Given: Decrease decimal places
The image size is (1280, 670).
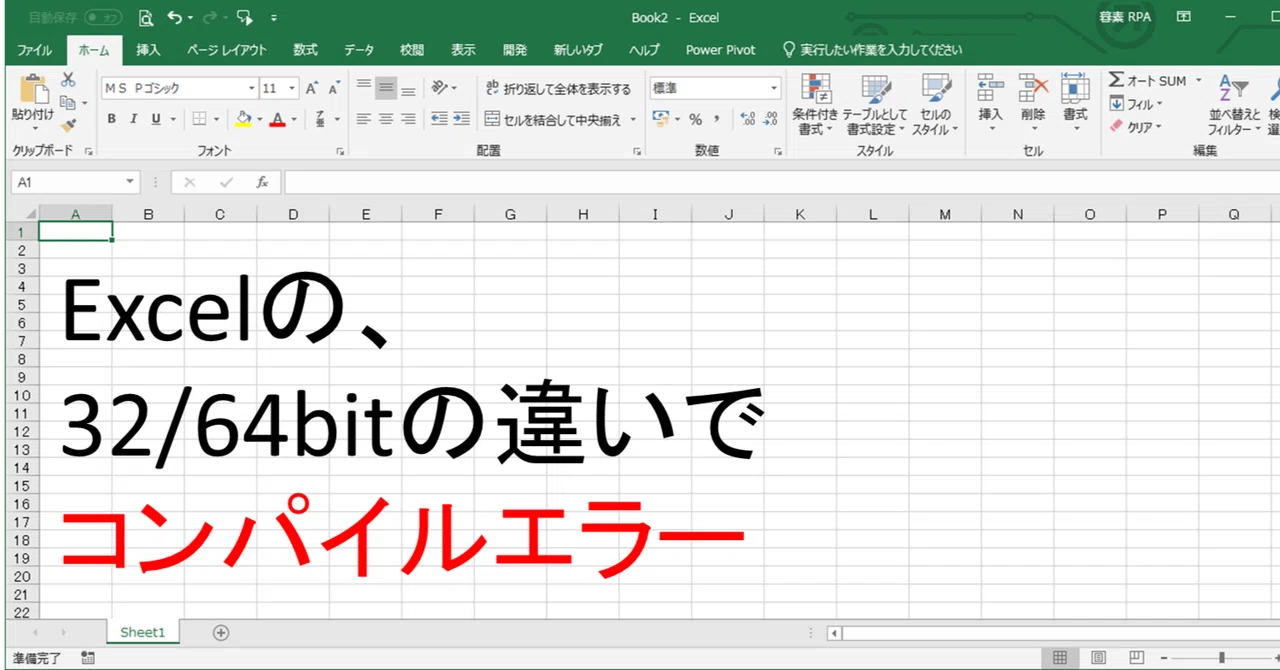Looking at the screenshot, I should (770, 119).
